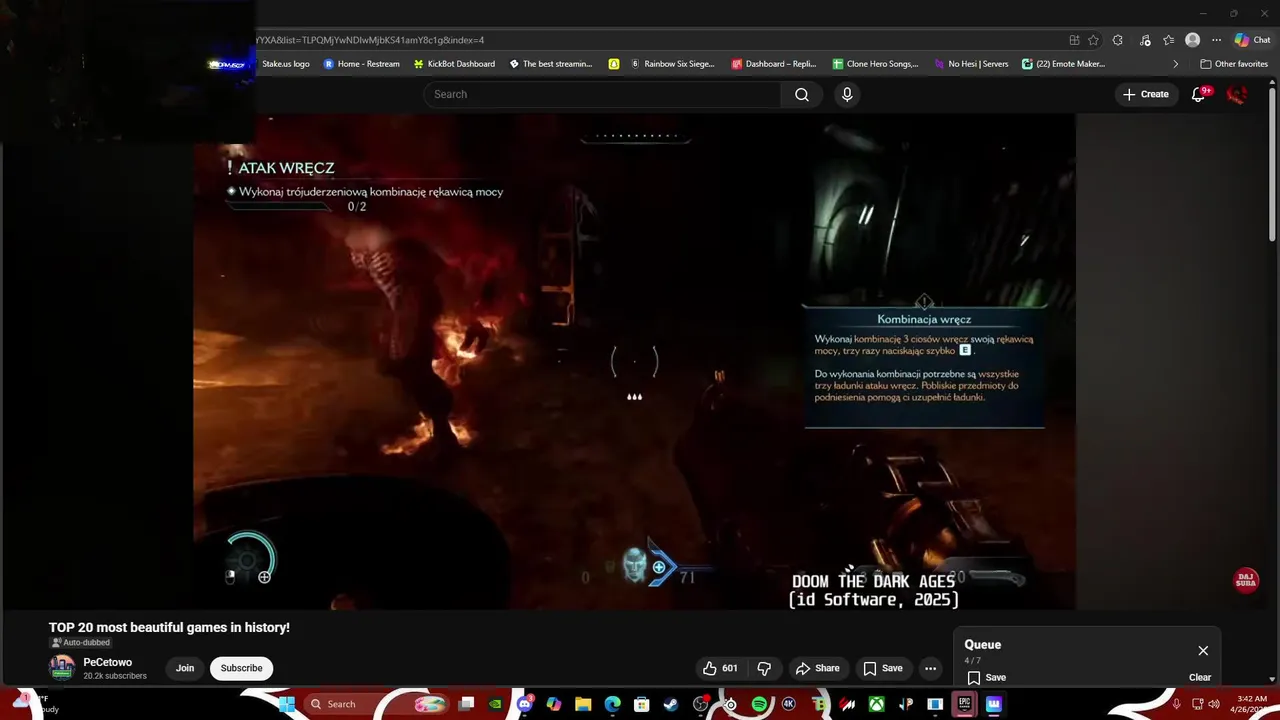Open the (22) Emote Maker bookmark
This screenshot has width=1280, height=720.
click(x=1063, y=64)
